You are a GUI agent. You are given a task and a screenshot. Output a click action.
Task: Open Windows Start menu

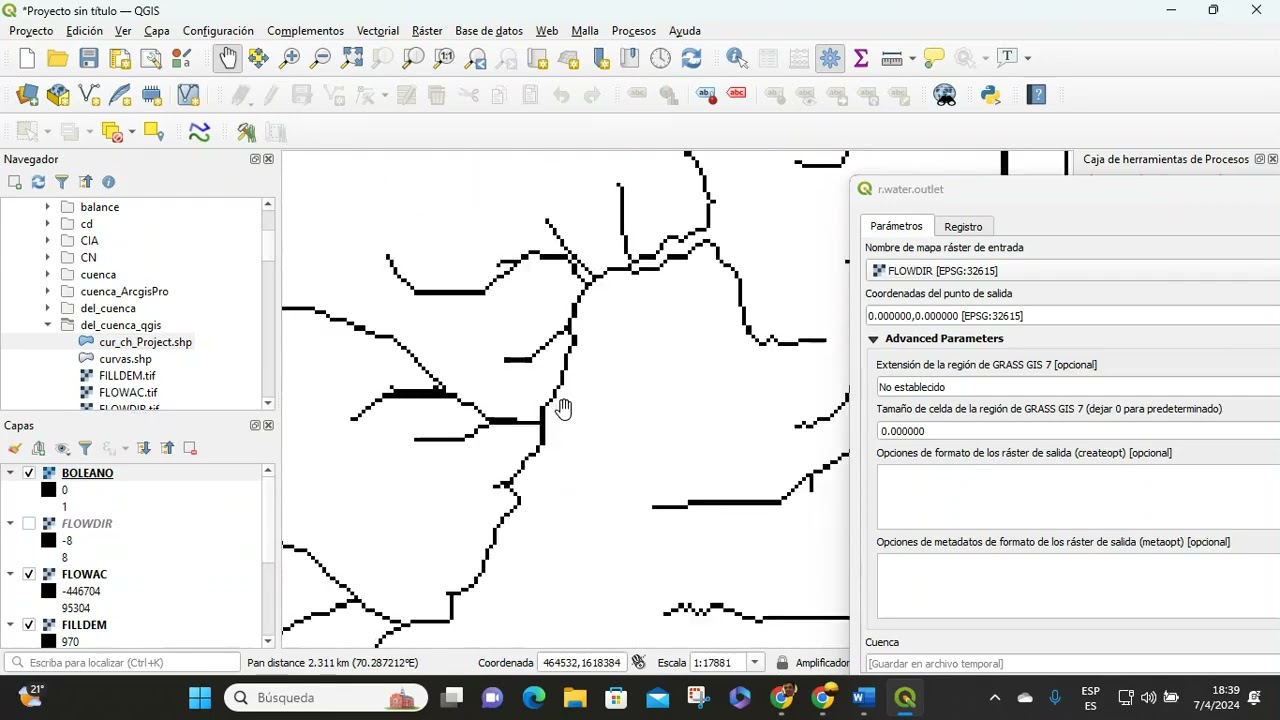(x=200, y=698)
